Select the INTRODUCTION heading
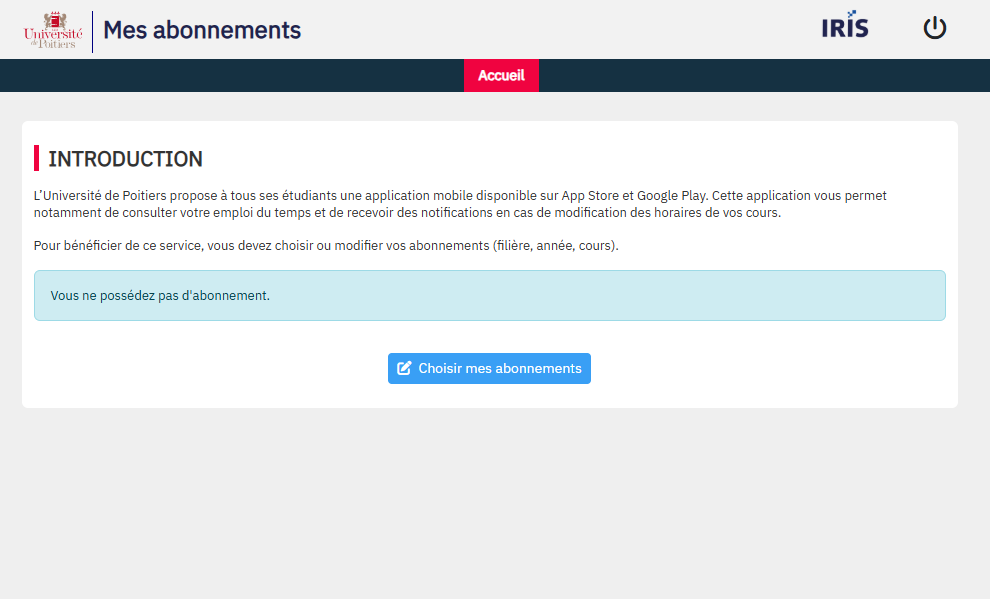This screenshot has width=990, height=599. (125, 159)
